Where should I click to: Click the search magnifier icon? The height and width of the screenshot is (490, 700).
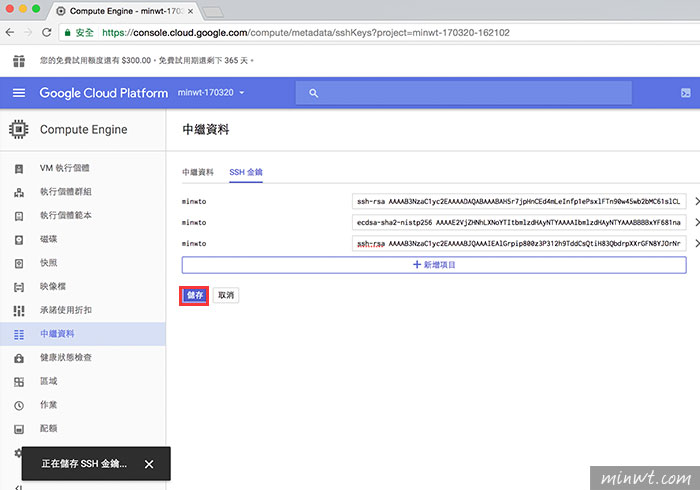(x=313, y=93)
